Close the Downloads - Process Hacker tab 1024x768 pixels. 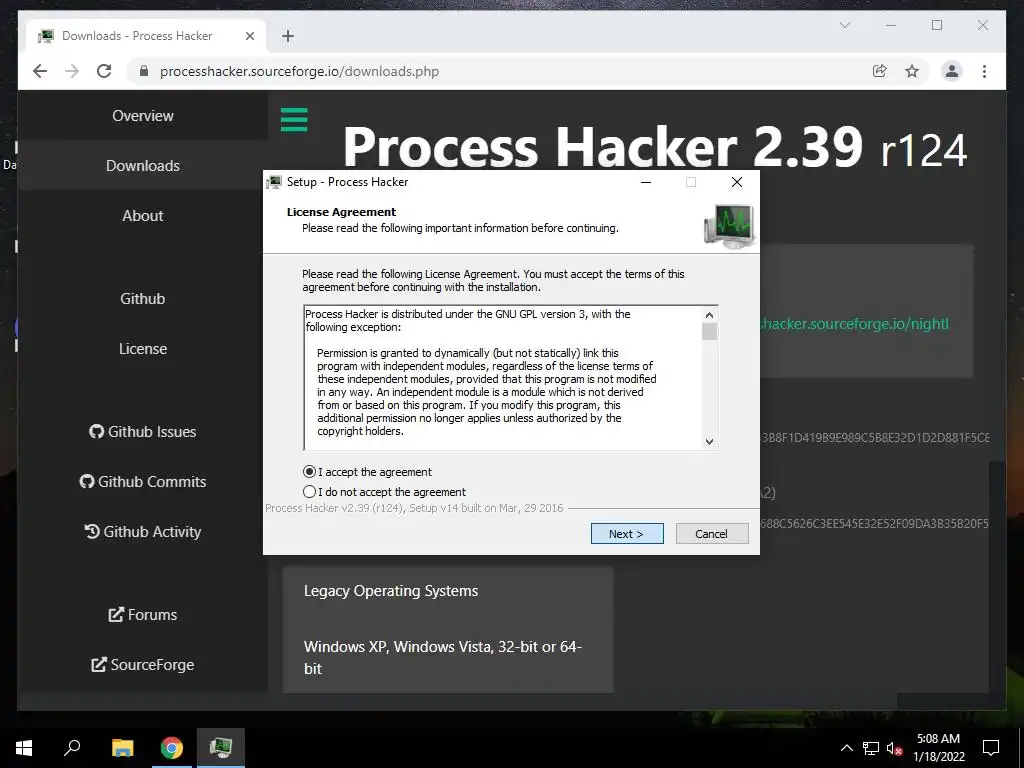point(249,36)
